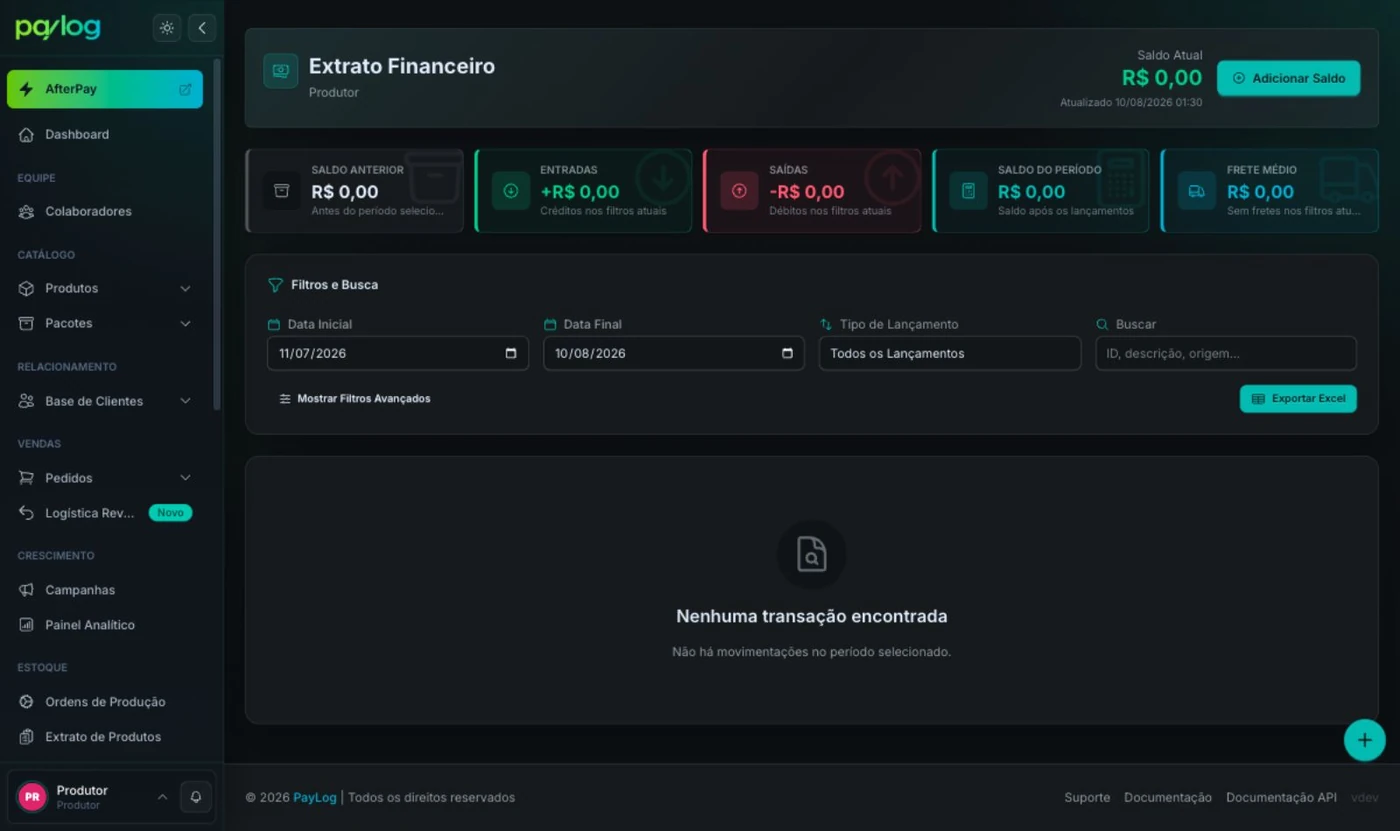The width and height of the screenshot is (1400, 831).
Task: Click the sidebar vertical scrollbar
Action: [217, 235]
